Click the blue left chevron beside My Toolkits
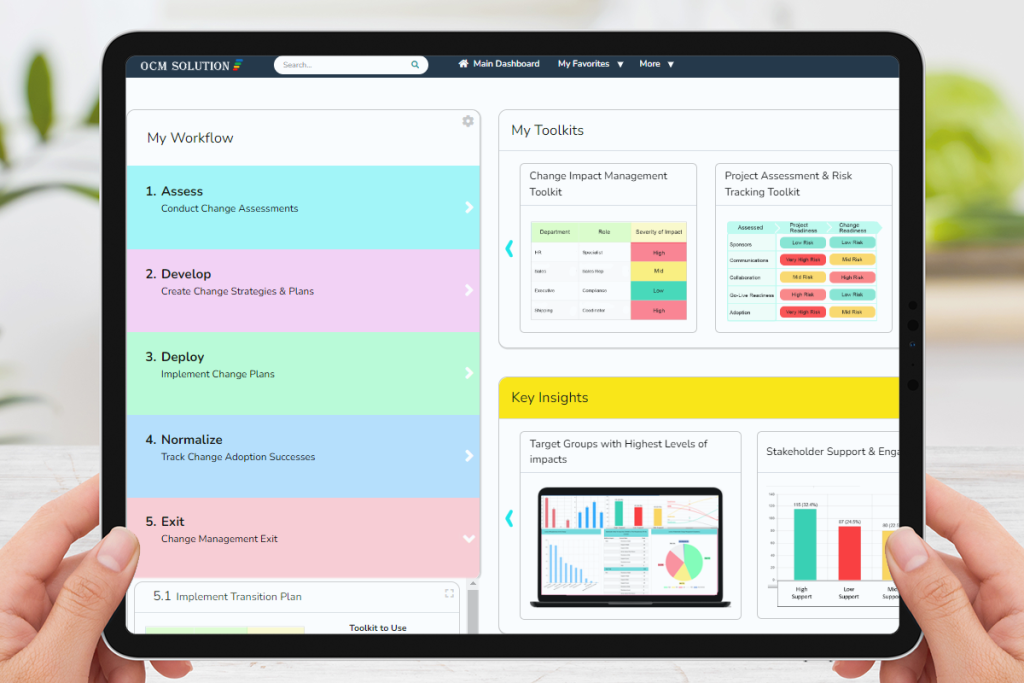The image size is (1024, 683). tap(508, 249)
